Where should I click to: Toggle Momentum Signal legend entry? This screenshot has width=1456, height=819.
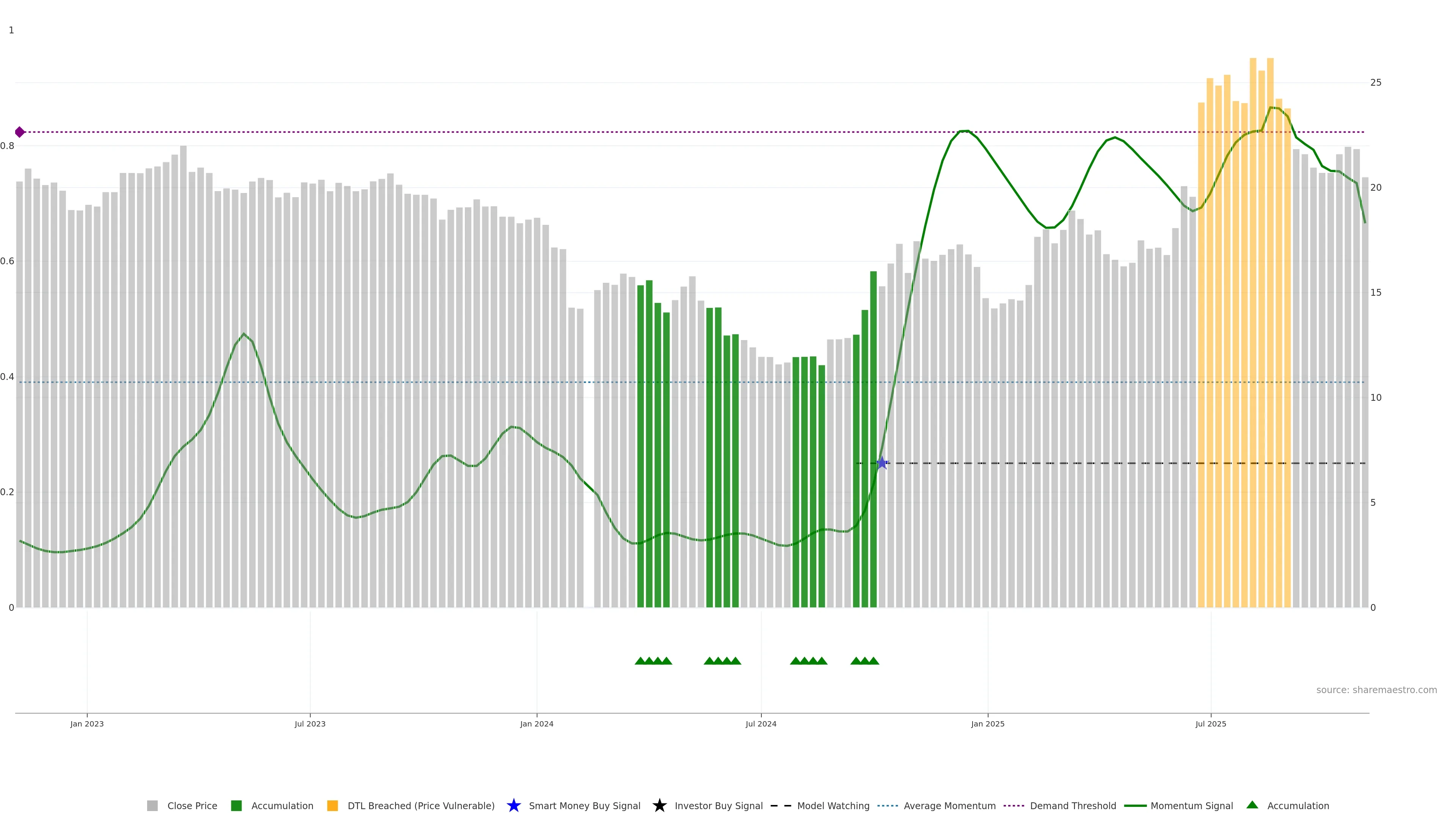click(1191, 805)
